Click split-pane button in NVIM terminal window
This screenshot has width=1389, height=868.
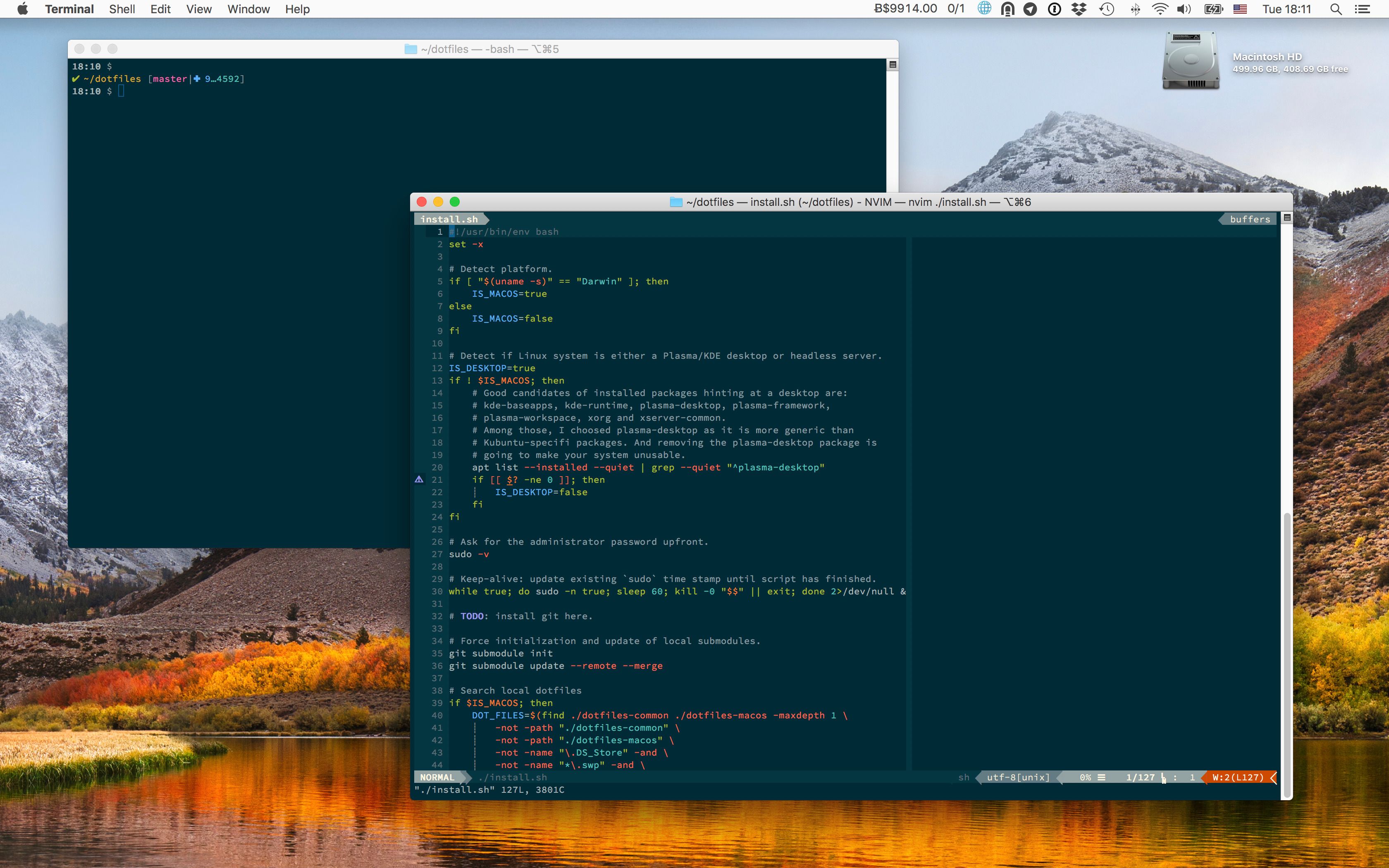[x=1287, y=217]
